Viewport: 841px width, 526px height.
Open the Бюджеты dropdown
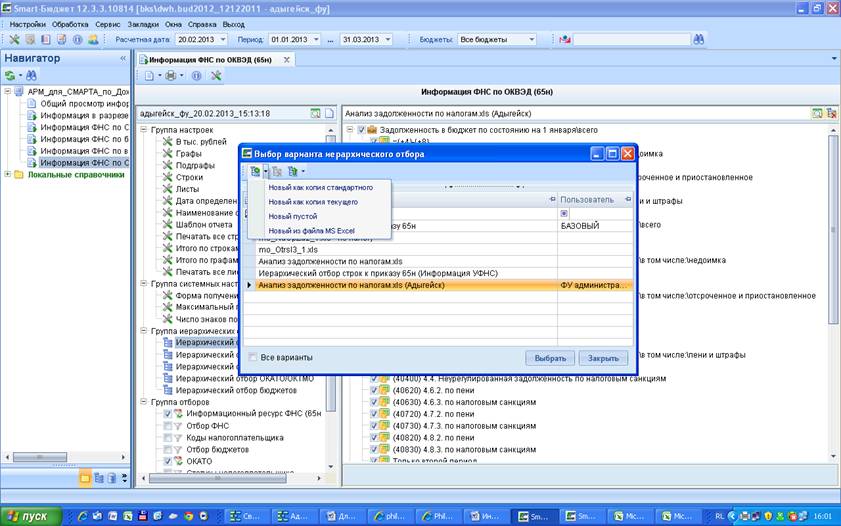pyautogui.click(x=532, y=39)
